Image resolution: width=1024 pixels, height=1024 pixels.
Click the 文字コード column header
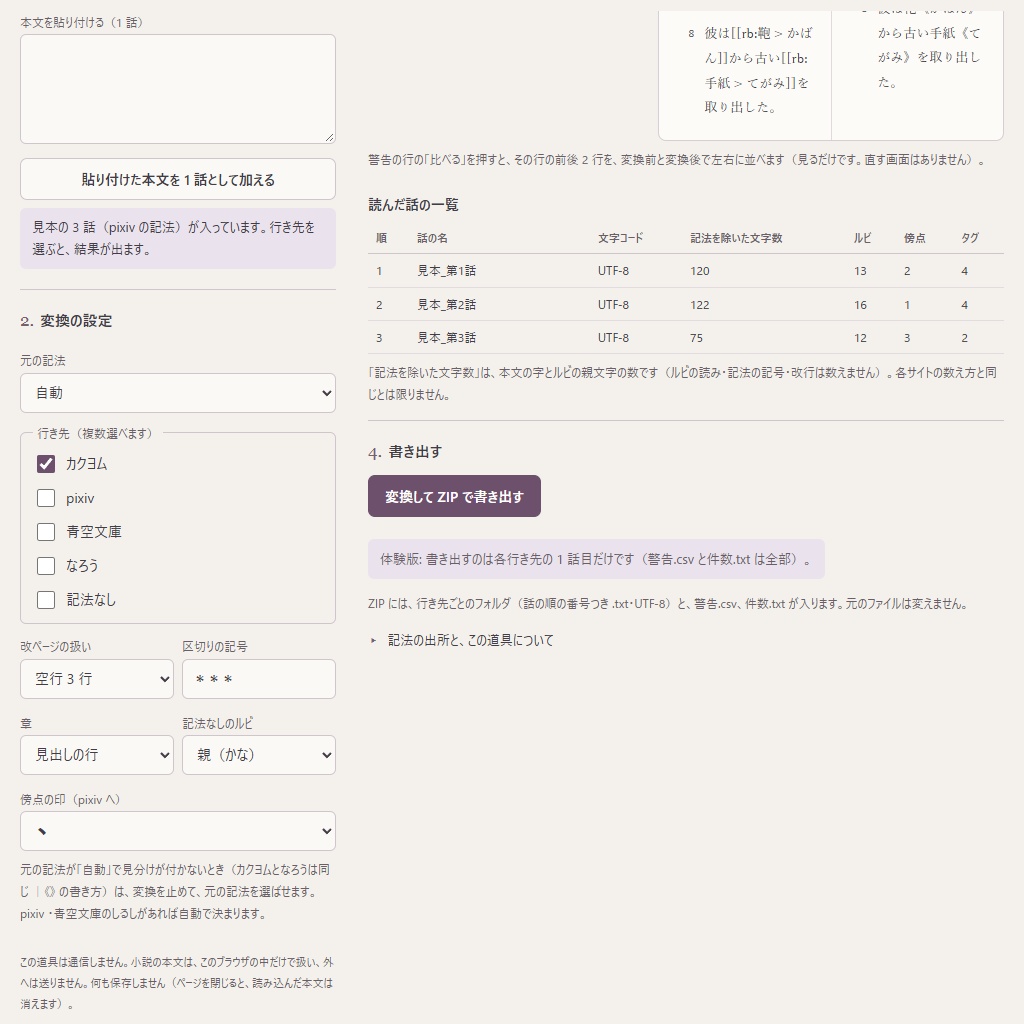click(620, 238)
